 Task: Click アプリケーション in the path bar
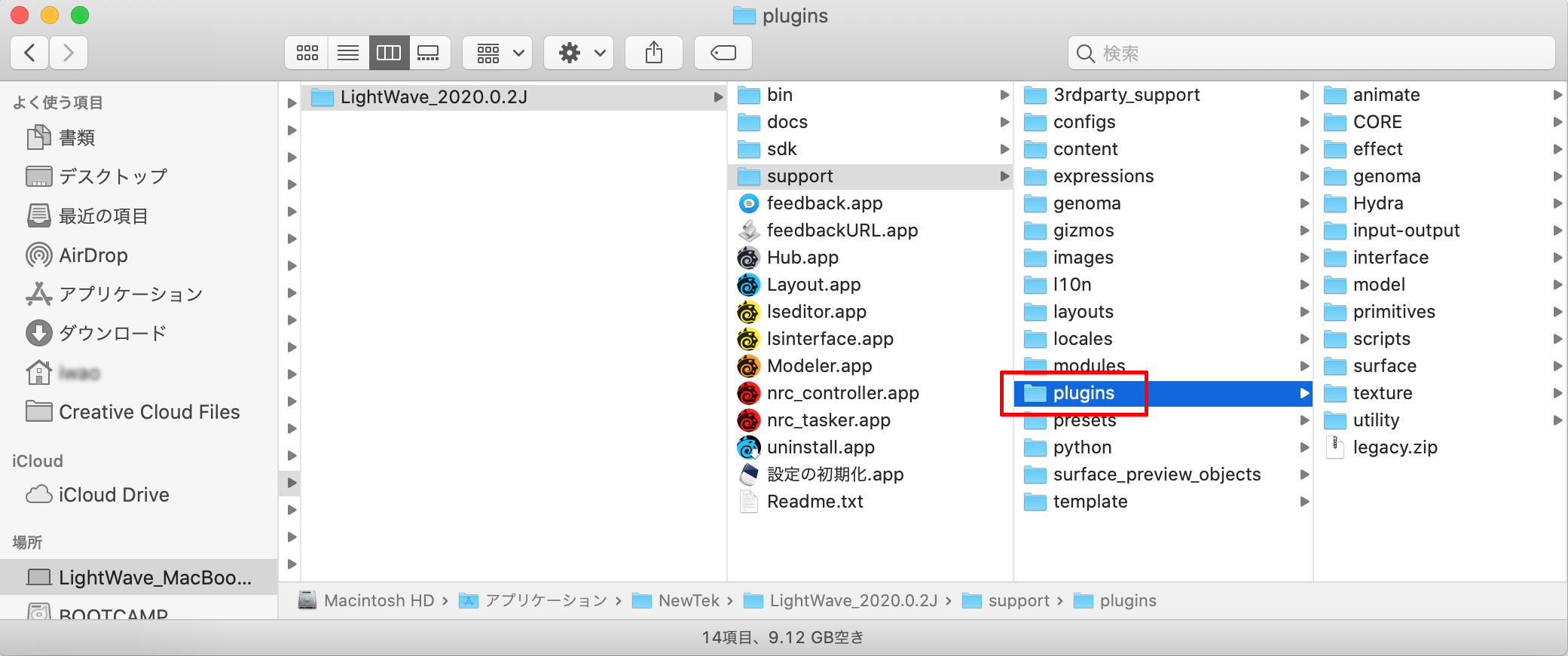coord(533,600)
